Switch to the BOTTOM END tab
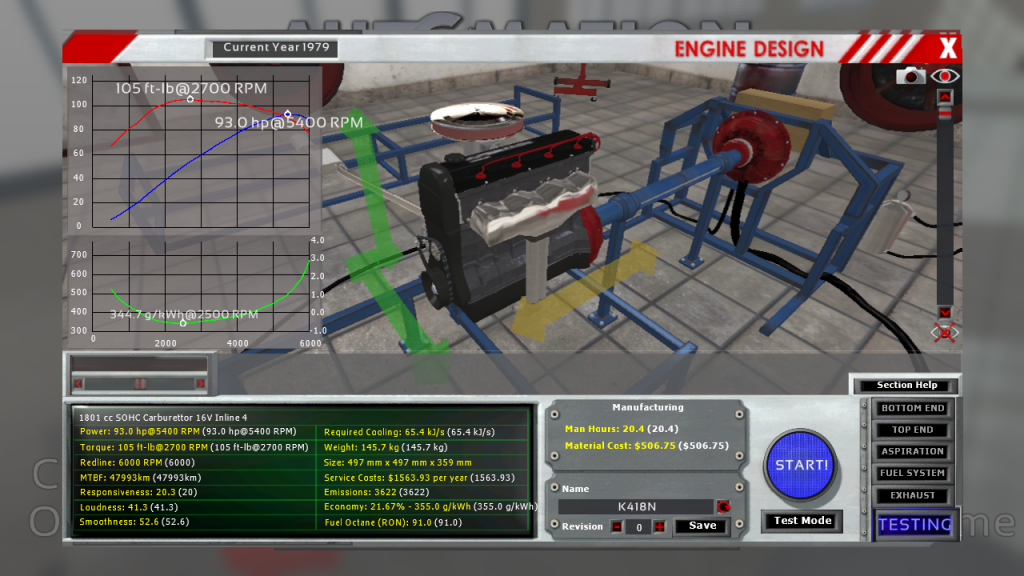The image size is (1024, 576). pyautogui.click(x=912, y=408)
